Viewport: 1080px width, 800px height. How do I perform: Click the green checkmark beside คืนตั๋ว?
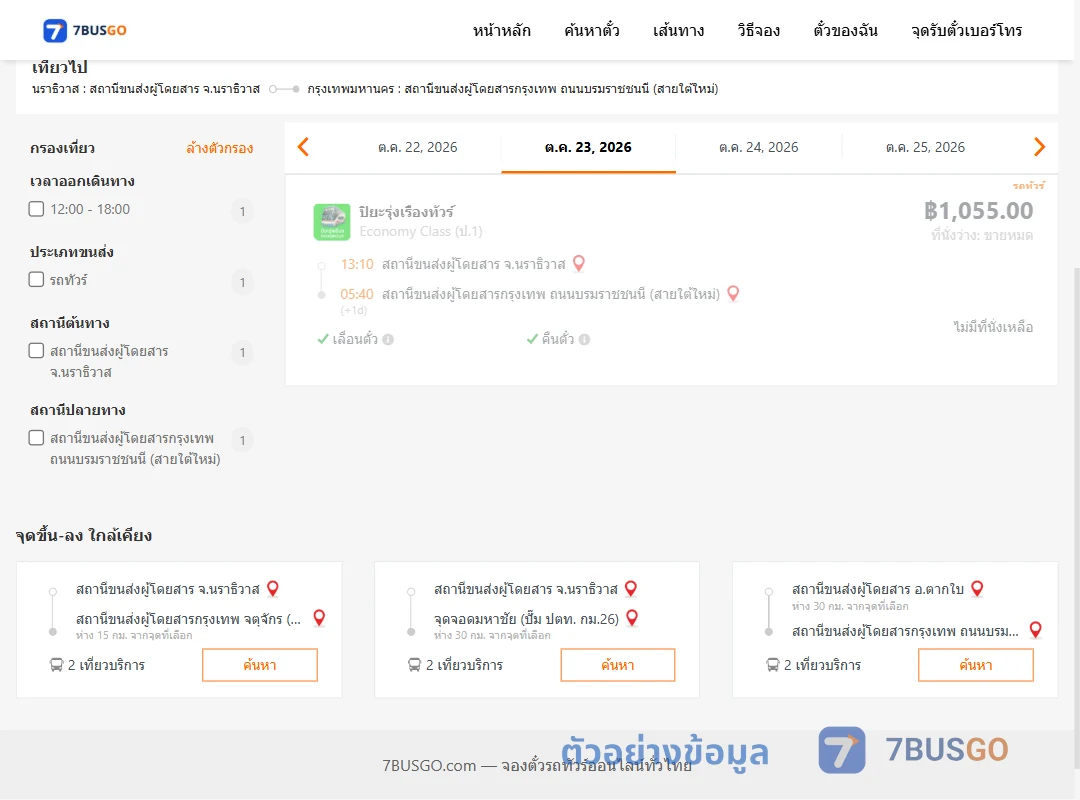(x=532, y=339)
